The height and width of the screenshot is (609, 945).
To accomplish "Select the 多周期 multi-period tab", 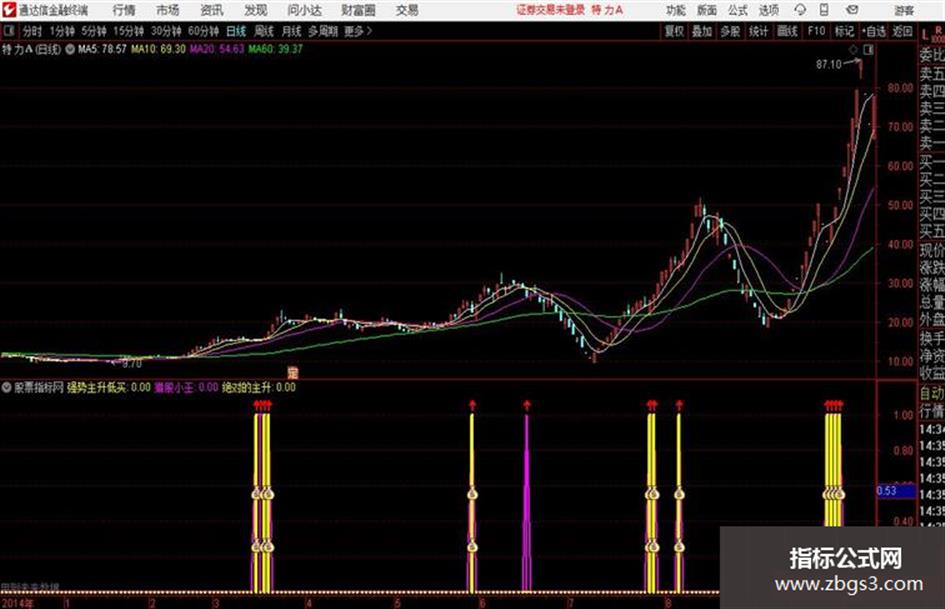I will click(x=323, y=31).
